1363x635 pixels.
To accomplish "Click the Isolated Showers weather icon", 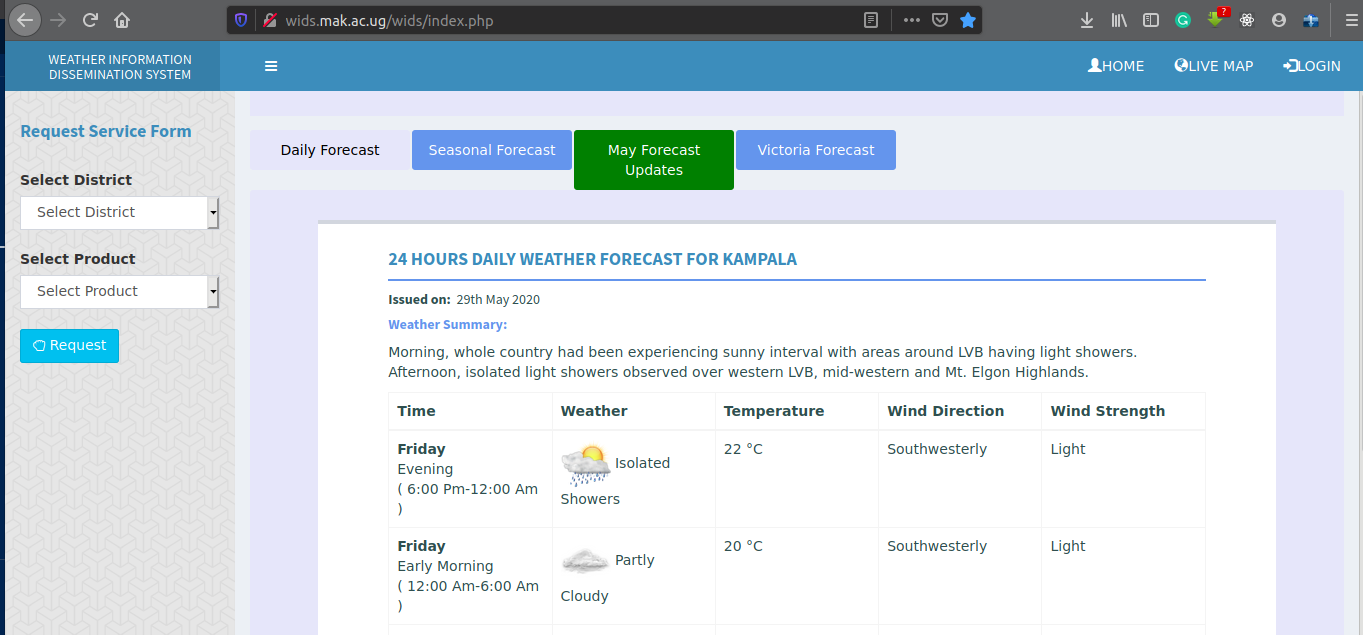I will 586,466.
